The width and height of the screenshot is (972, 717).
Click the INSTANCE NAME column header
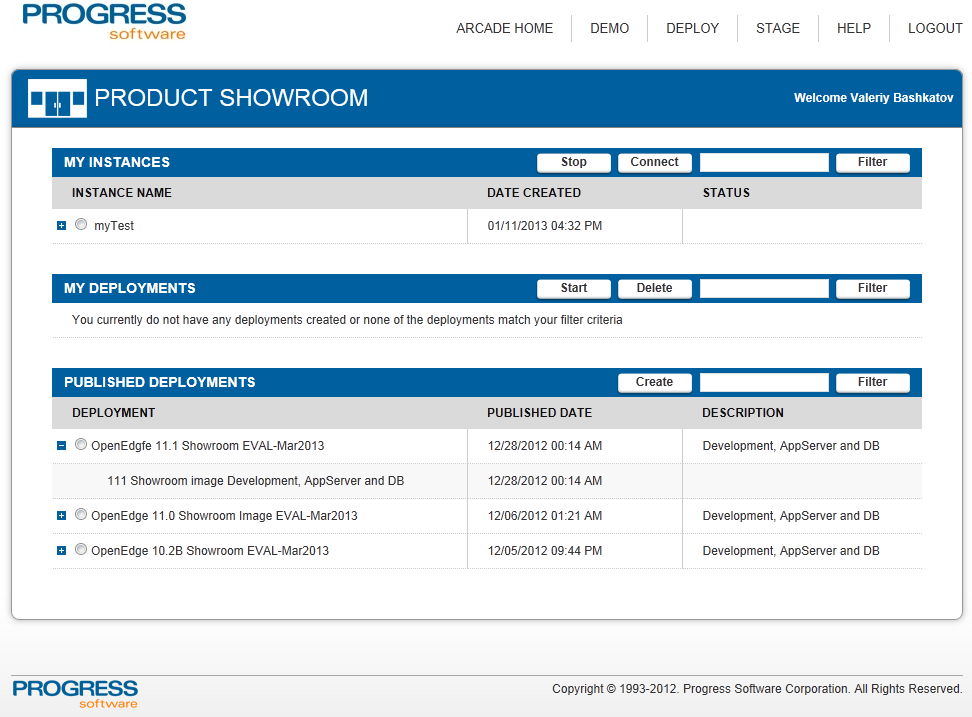pyautogui.click(x=122, y=193)
